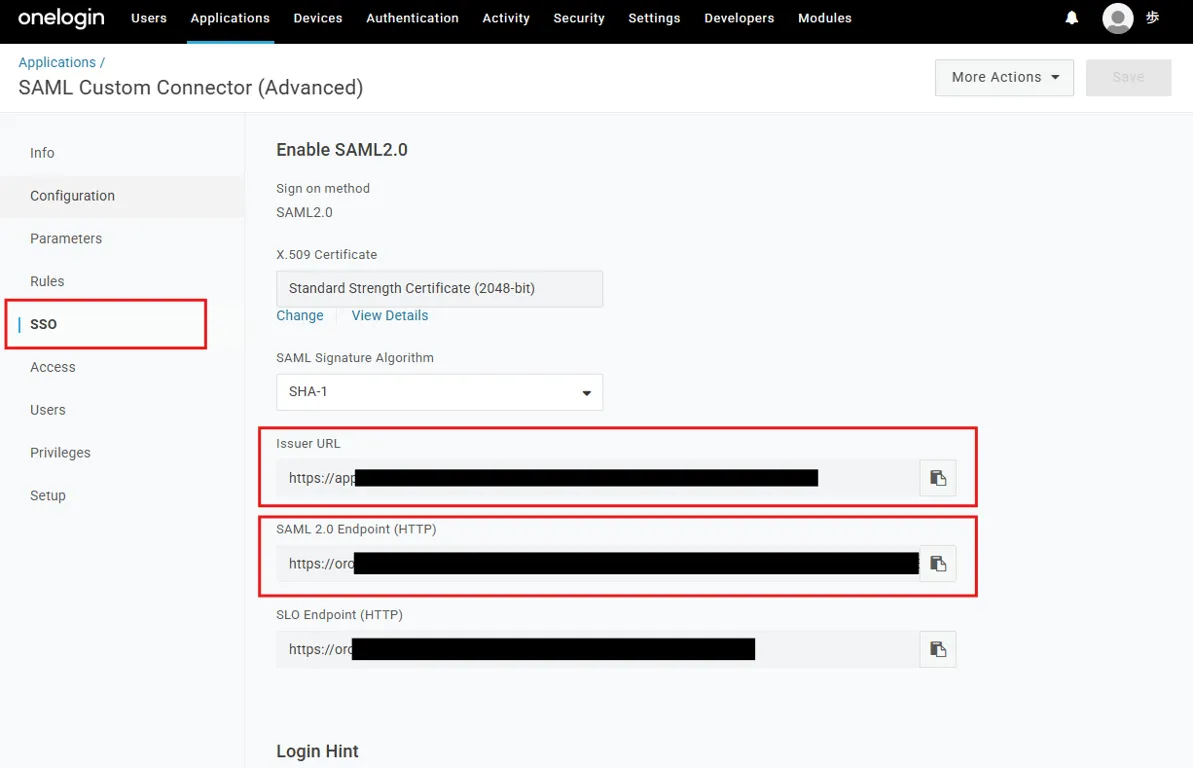Click the SAML Custom Connector (Advanced) title

[x=191, y=88]
